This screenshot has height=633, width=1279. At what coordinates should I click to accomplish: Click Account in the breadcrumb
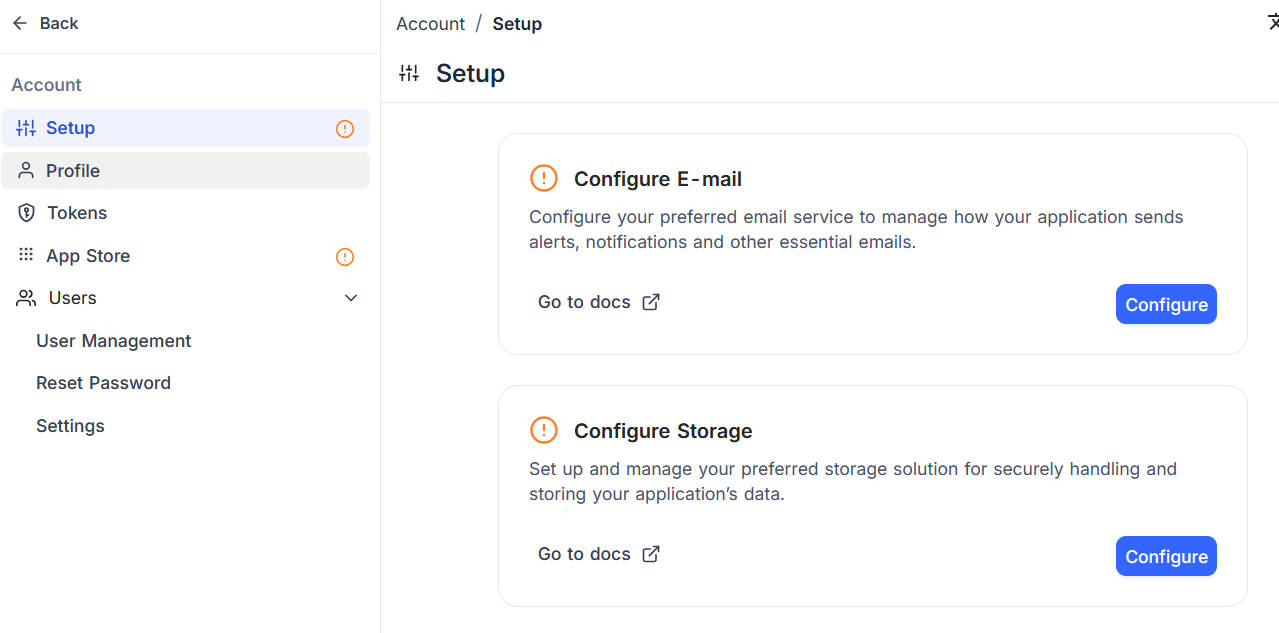[x=430, y=24]
